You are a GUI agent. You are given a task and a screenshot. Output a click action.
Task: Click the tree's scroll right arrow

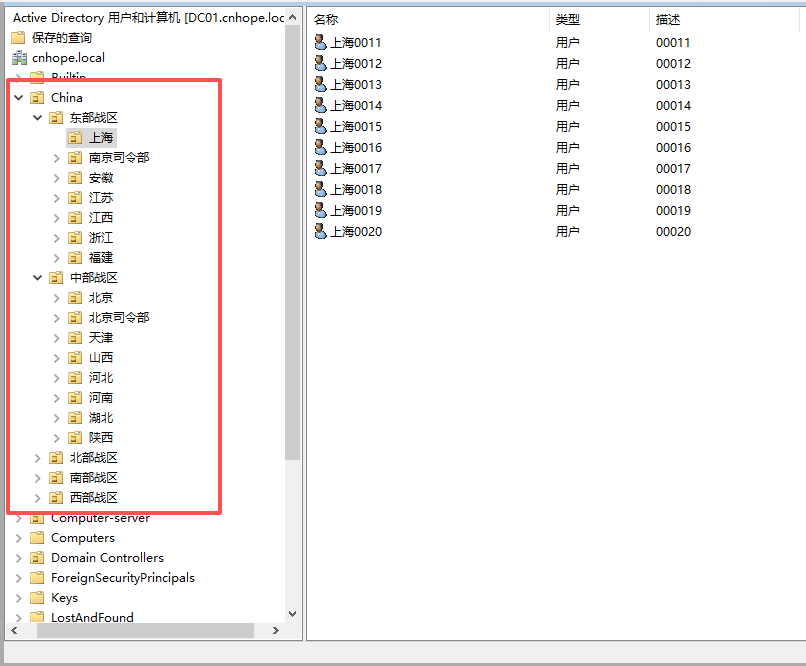[276, 631]
